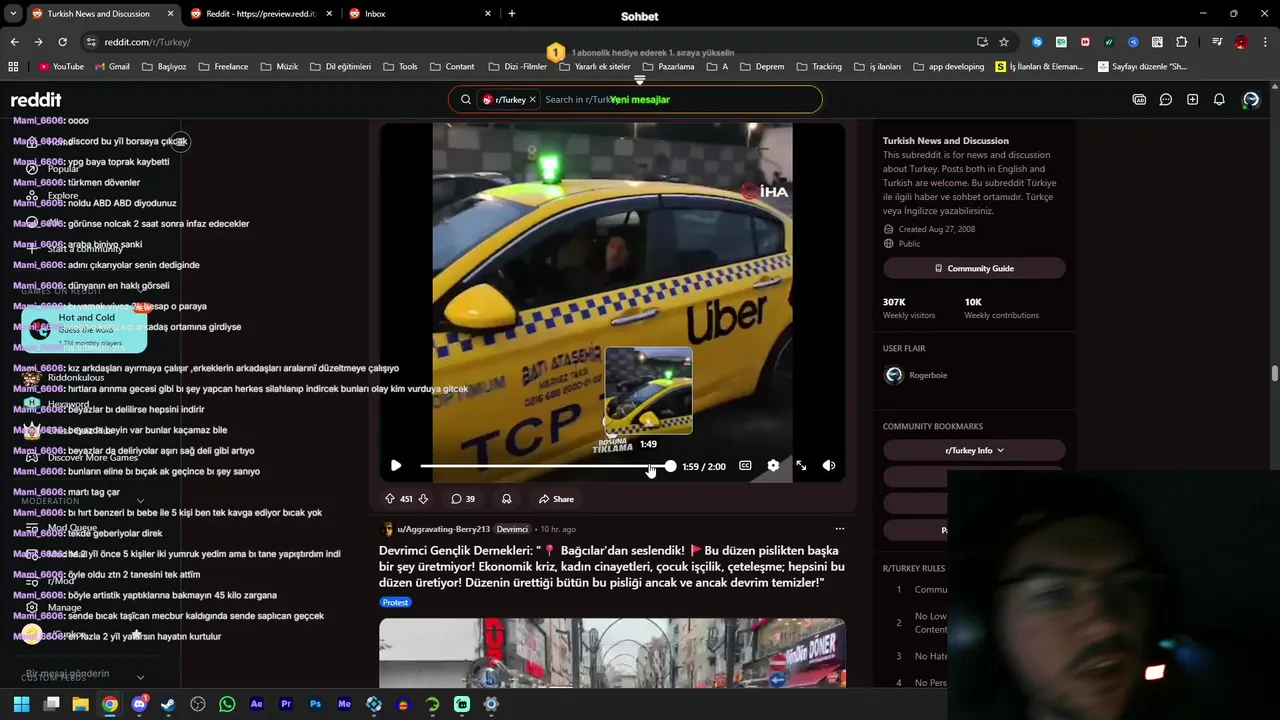
Task: Downvote the taxi video post
Action: click(423, 499)
